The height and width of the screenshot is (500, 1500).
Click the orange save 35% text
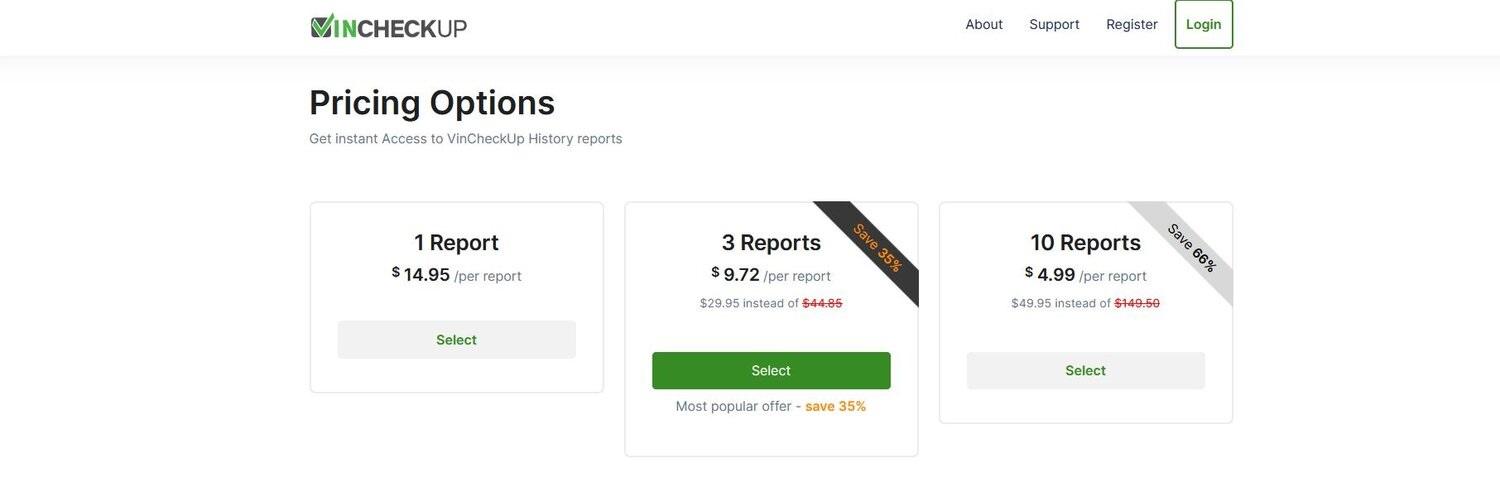coord(835,406)
